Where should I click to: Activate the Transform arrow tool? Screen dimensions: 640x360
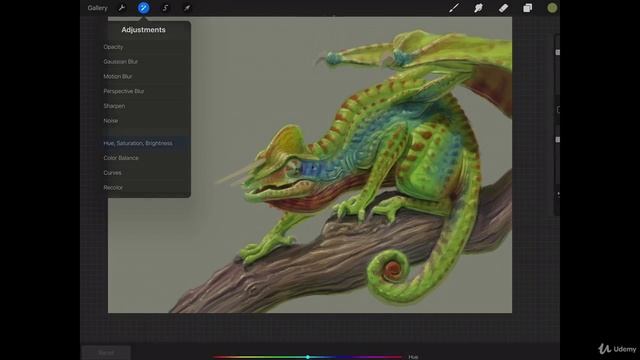(187, 8)
